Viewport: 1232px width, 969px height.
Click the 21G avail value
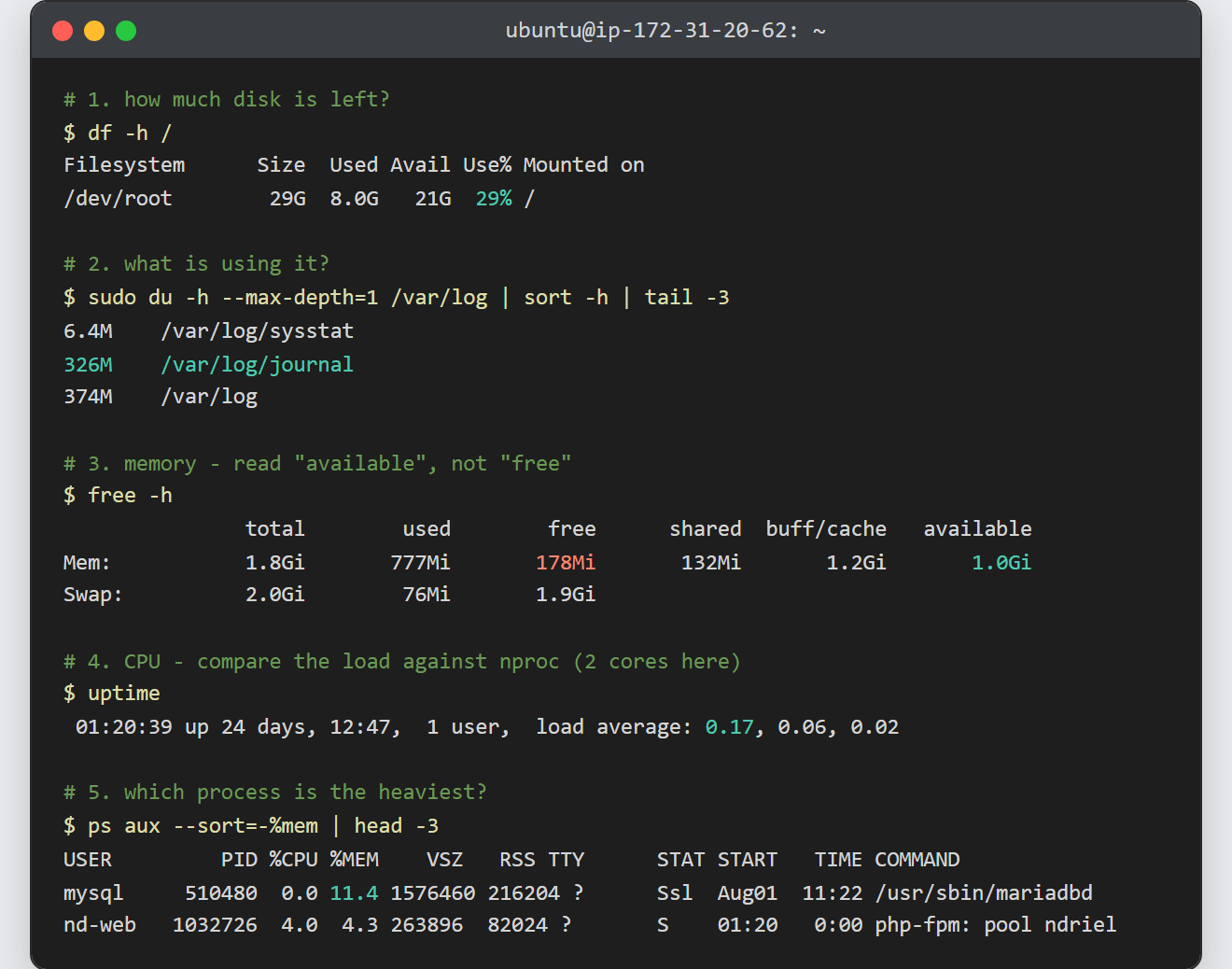[x=433, y=199]
